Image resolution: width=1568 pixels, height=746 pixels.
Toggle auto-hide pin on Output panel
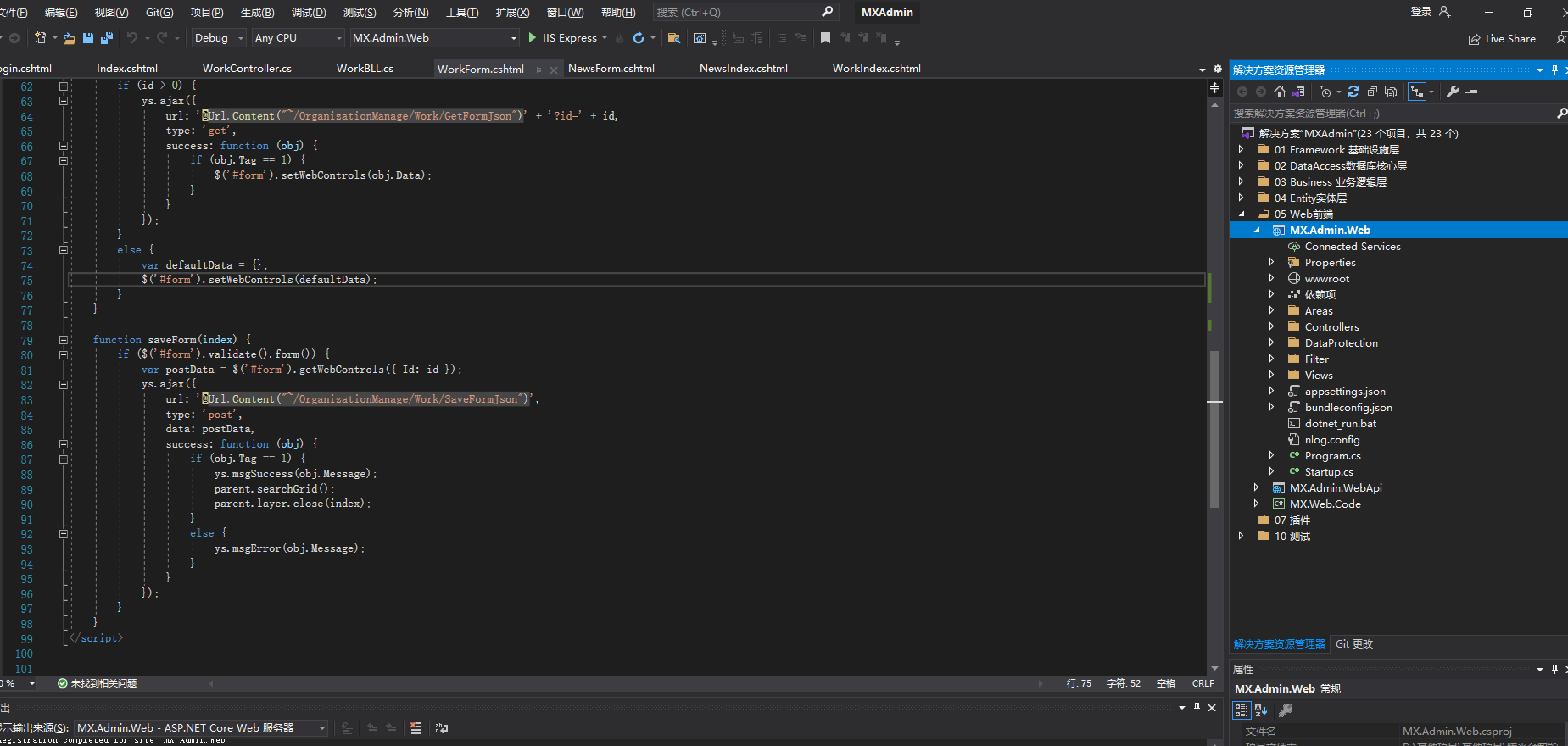pyautogui.click(x=1197, y=707)
